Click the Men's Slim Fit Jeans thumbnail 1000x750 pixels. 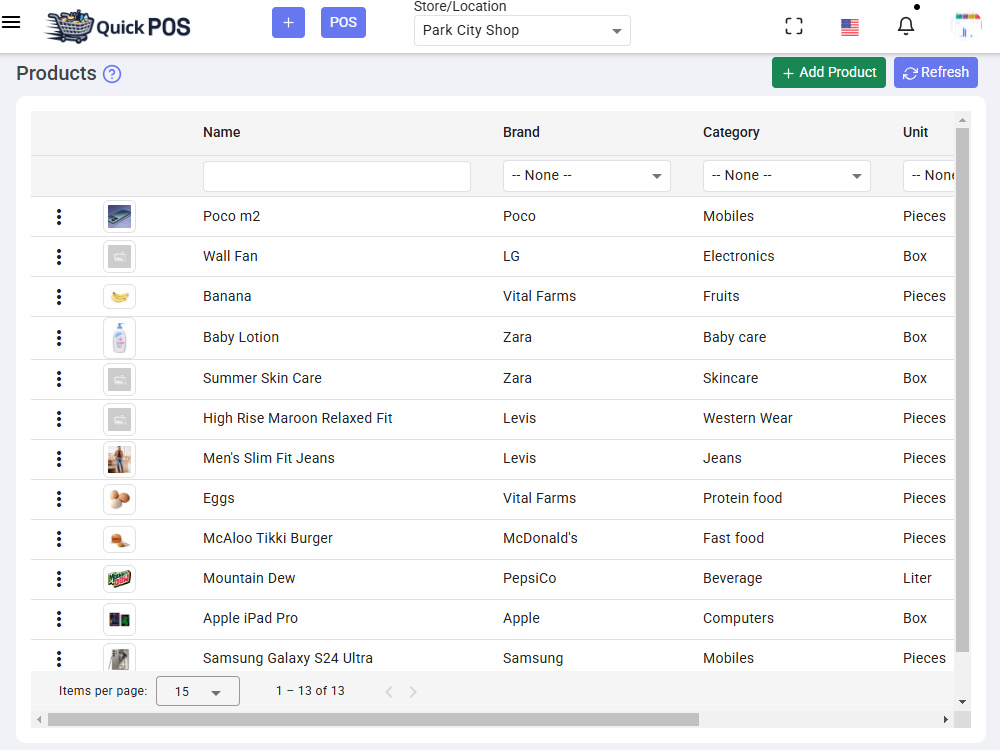click(119, 459)
